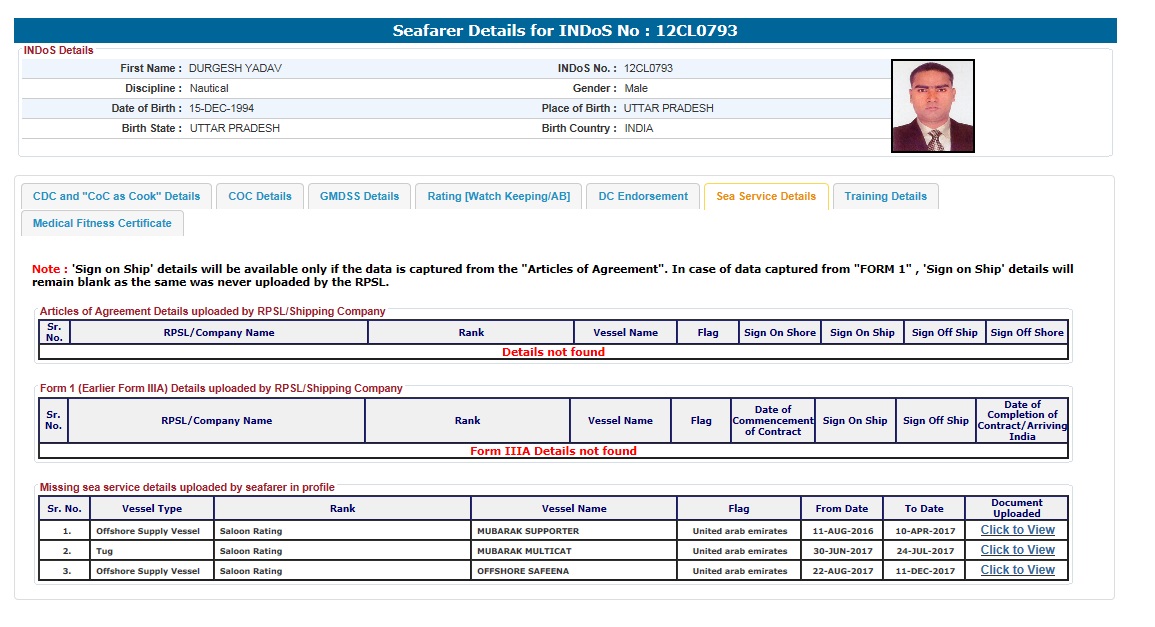This screenshot has height=627, width=1155.
Task: Select the MUBARAK SUPPORTER vessel name cell
Action: point(528,531)
